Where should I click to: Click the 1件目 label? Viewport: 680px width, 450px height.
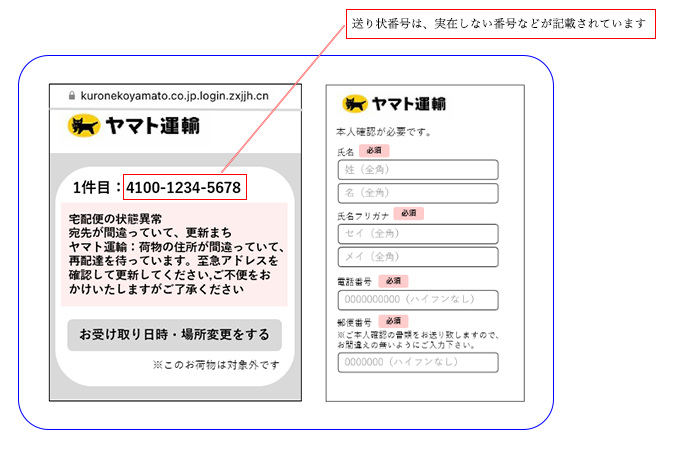click(x=92, y=188)
